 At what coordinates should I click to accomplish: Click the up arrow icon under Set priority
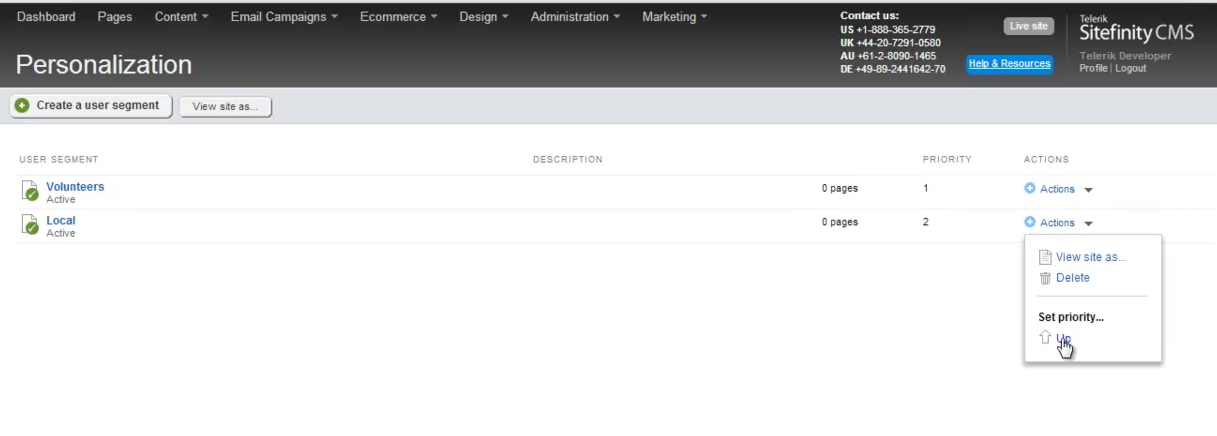pos(1045,339)
